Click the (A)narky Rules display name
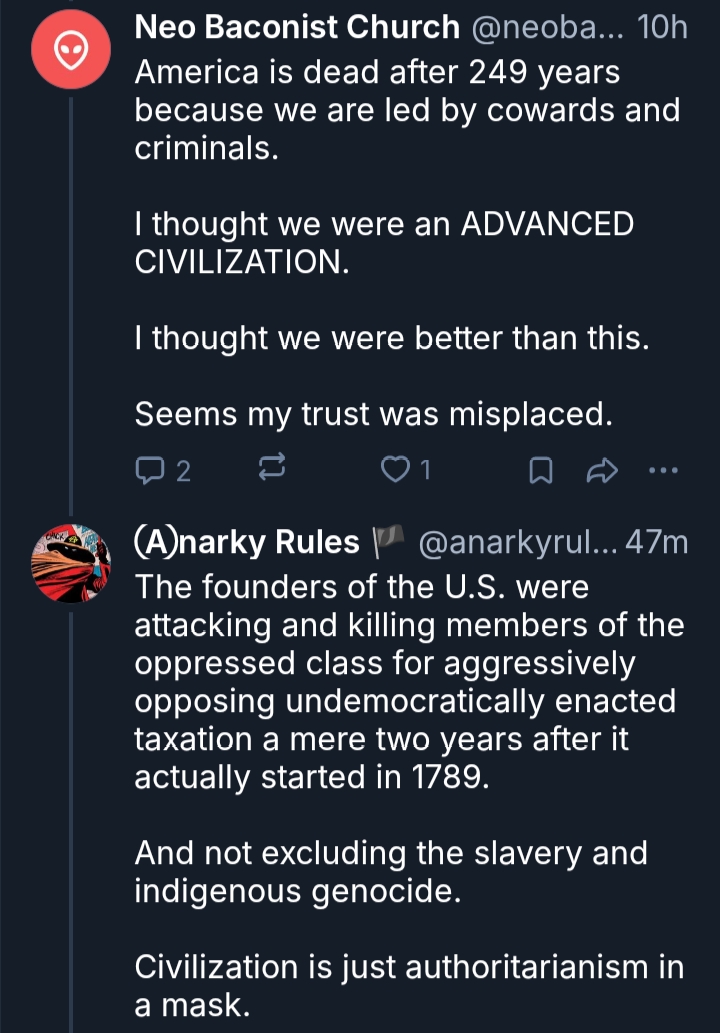This screenshot has height=1033, width=720. [x=247, y=542]
